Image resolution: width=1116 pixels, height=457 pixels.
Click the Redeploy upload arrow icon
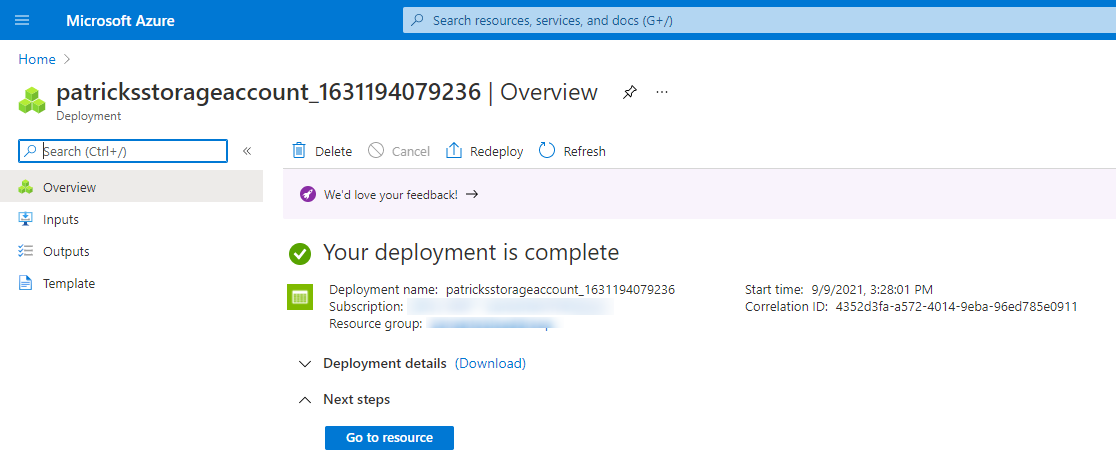[x=453, y=151]
